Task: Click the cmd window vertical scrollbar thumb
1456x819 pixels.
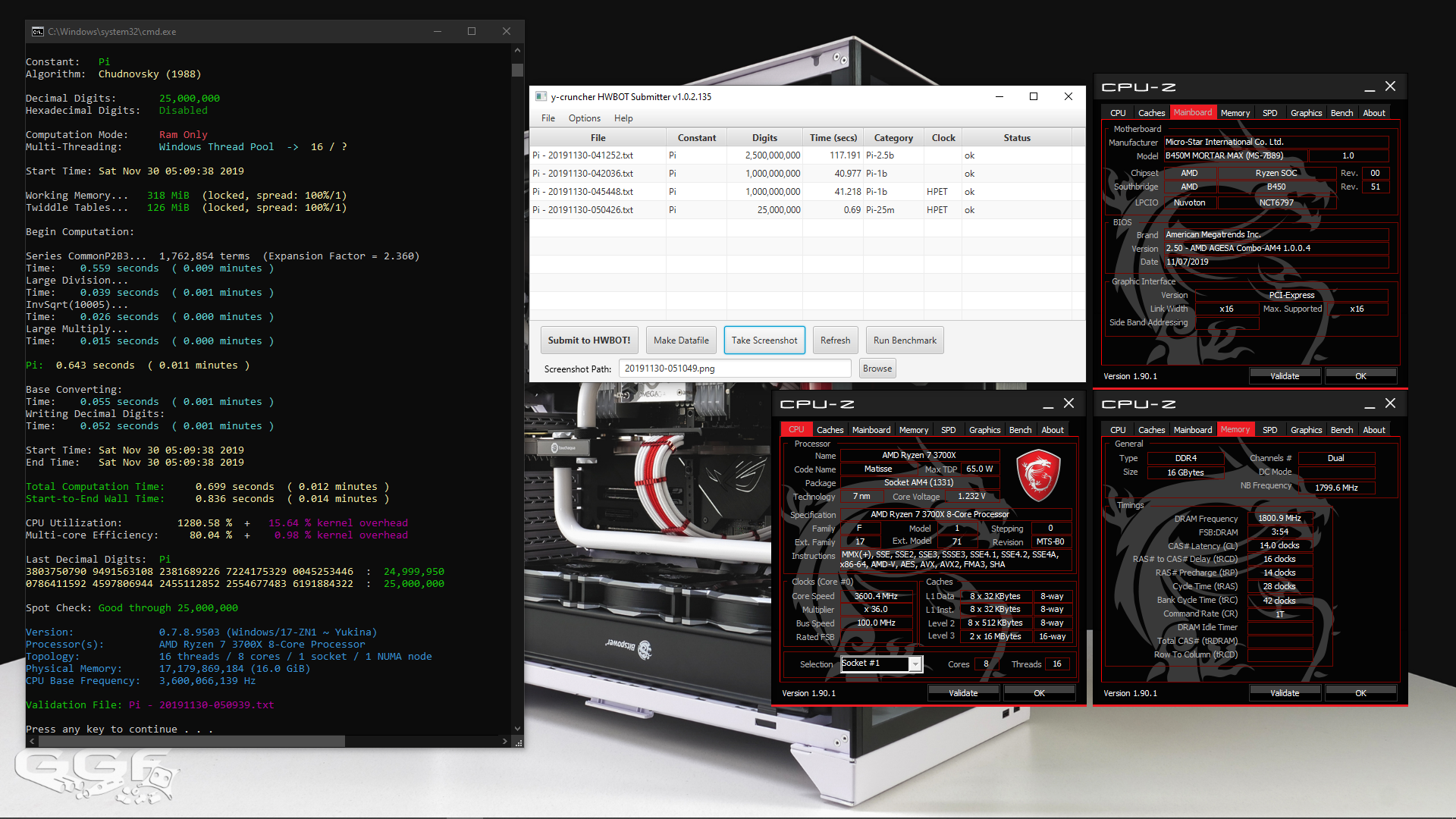Action: 517,70
